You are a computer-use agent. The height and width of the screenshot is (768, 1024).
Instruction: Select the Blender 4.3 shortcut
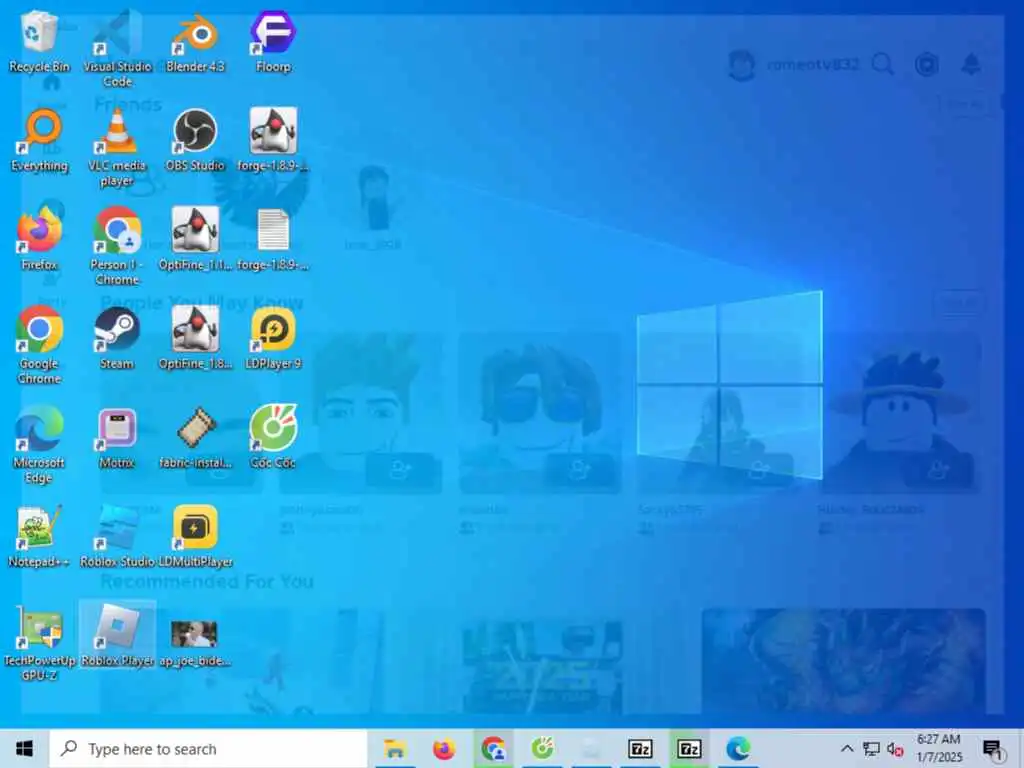(195, 40)
